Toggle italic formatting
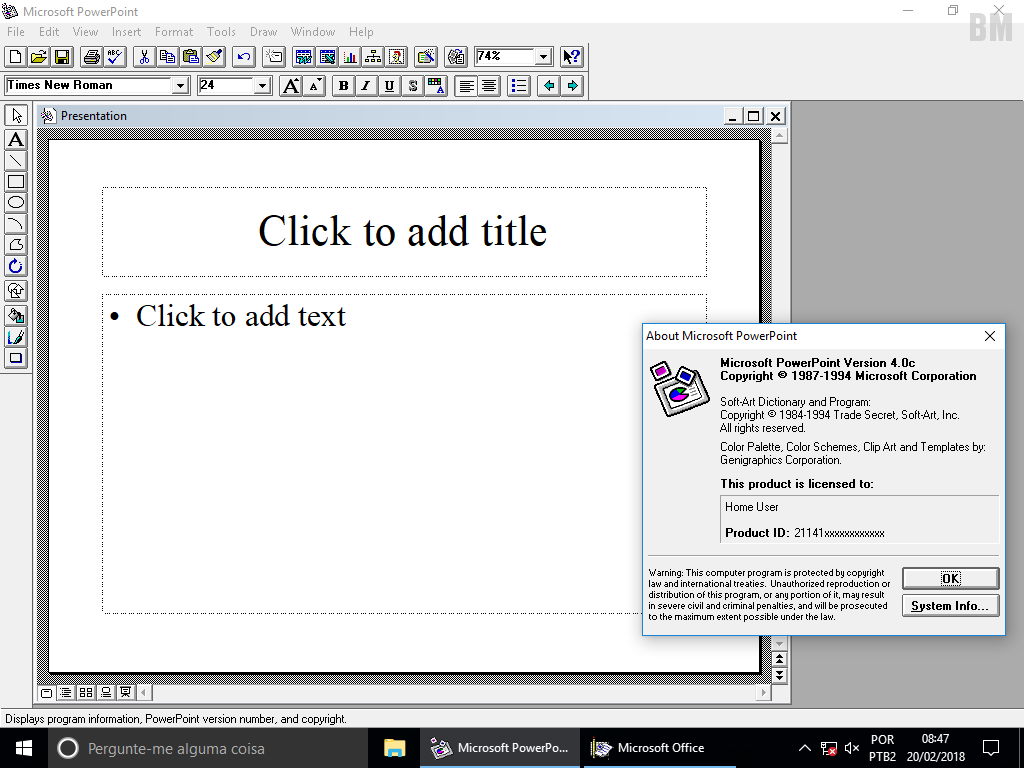 [x=366, y=85]
